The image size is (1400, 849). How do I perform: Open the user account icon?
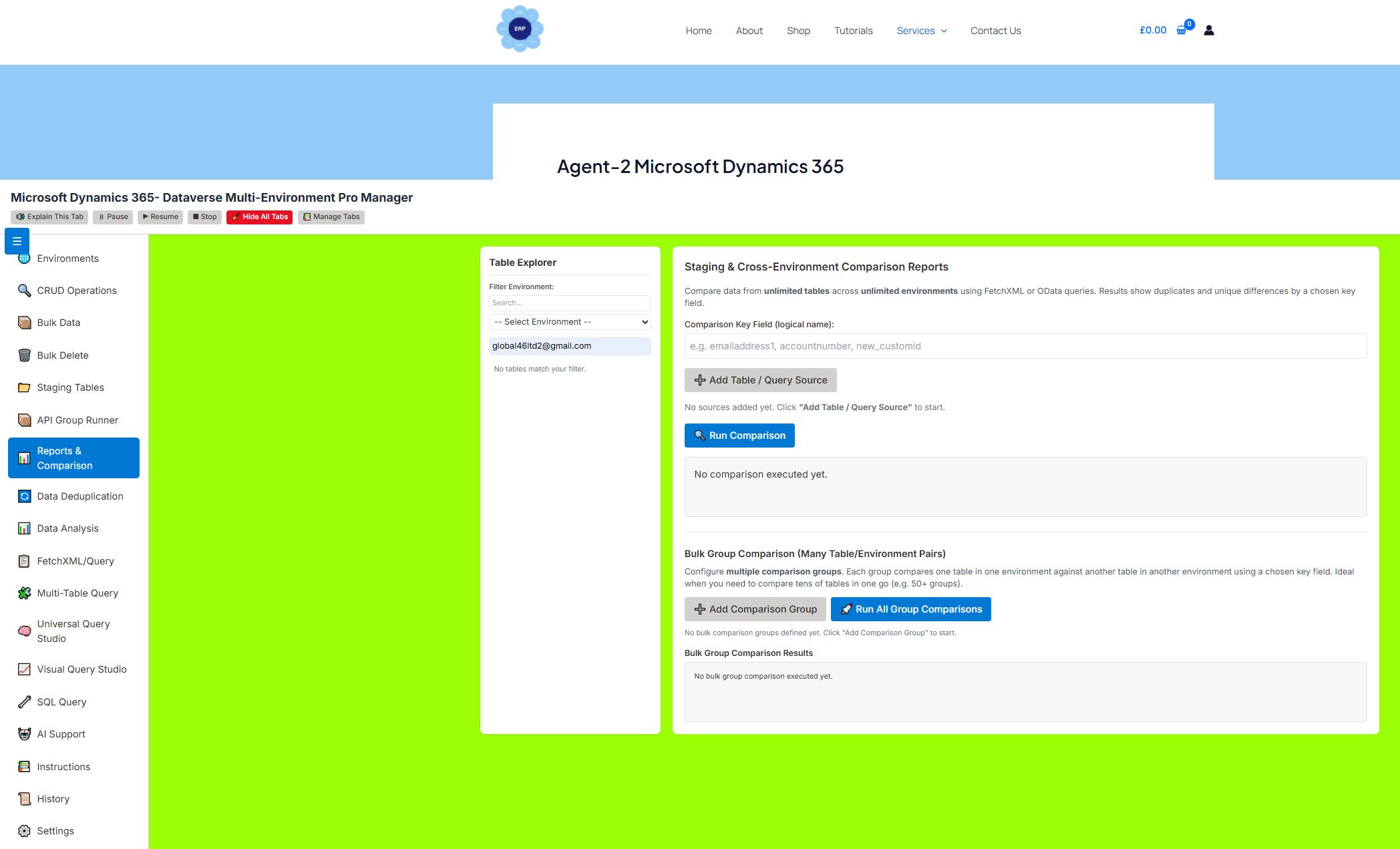1208,30
